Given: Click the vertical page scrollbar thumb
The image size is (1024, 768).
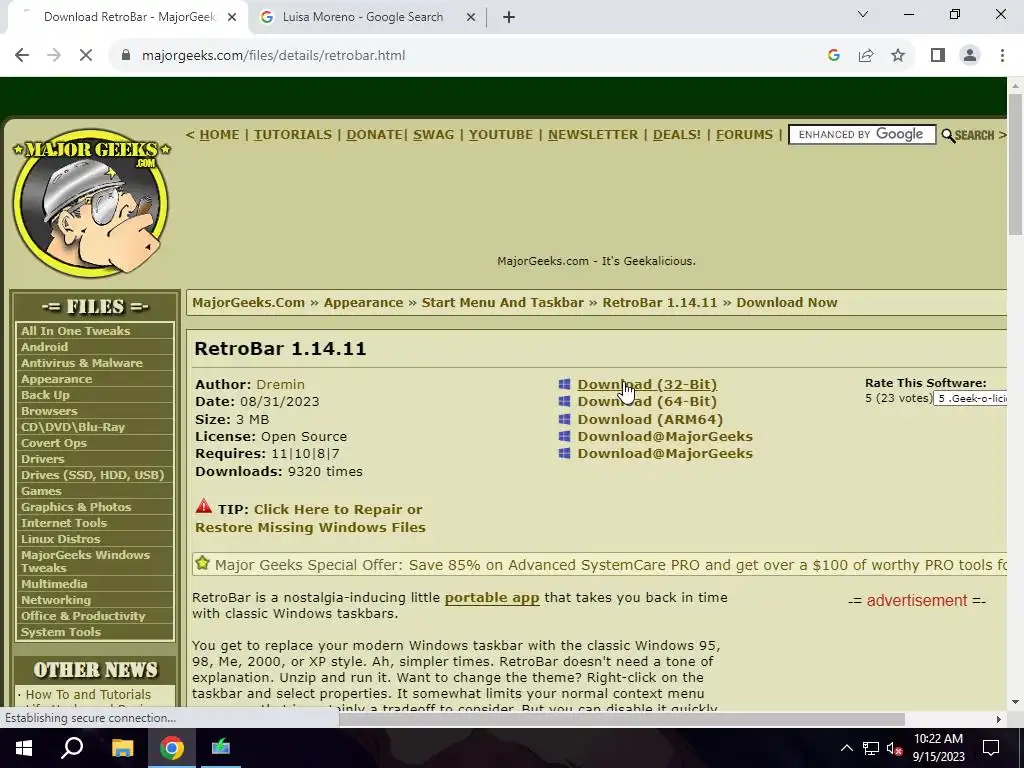Looking at the screenshot, I should pos(1015,163).
